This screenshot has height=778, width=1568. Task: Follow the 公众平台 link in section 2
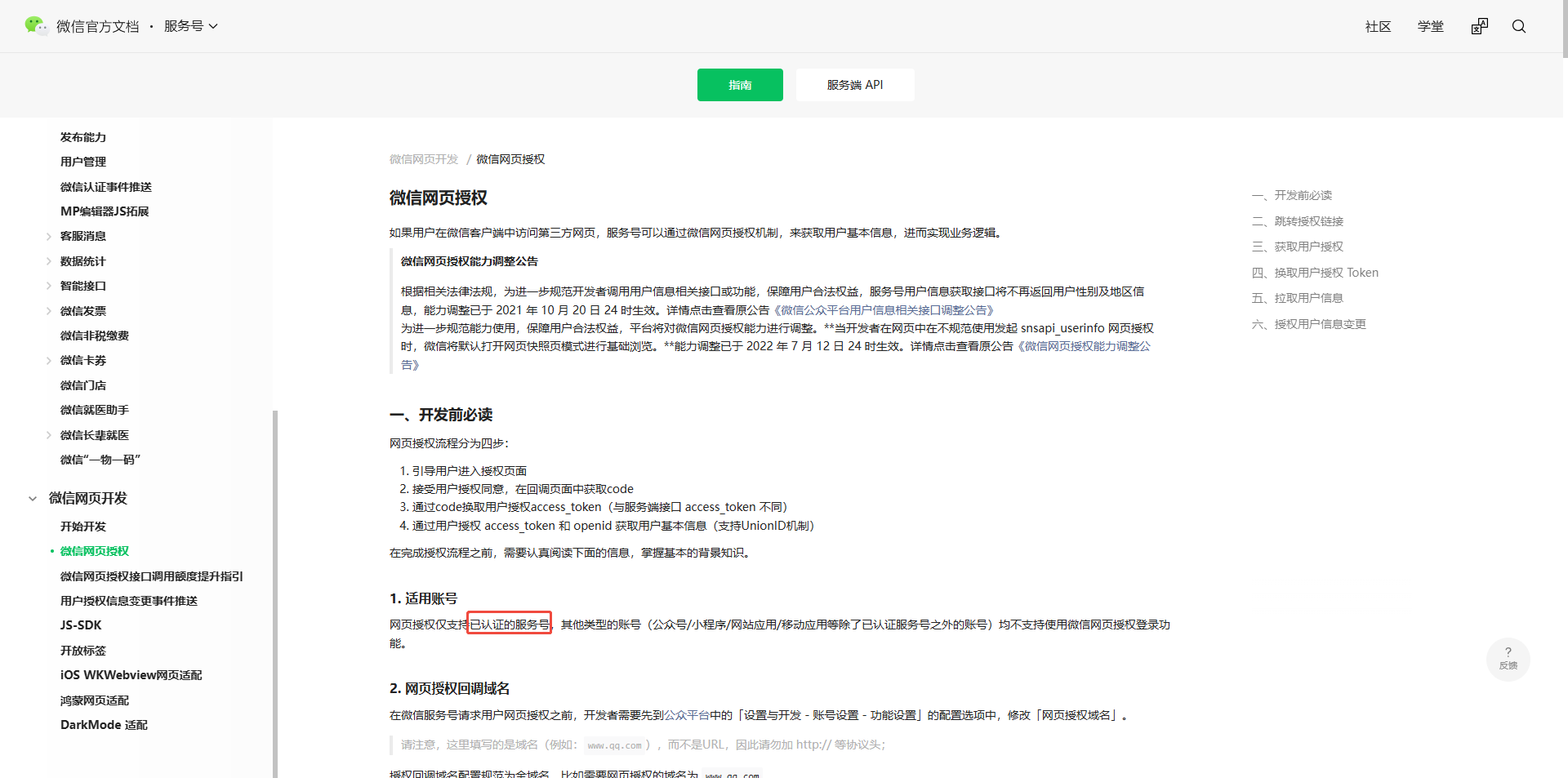pos(687,715)
